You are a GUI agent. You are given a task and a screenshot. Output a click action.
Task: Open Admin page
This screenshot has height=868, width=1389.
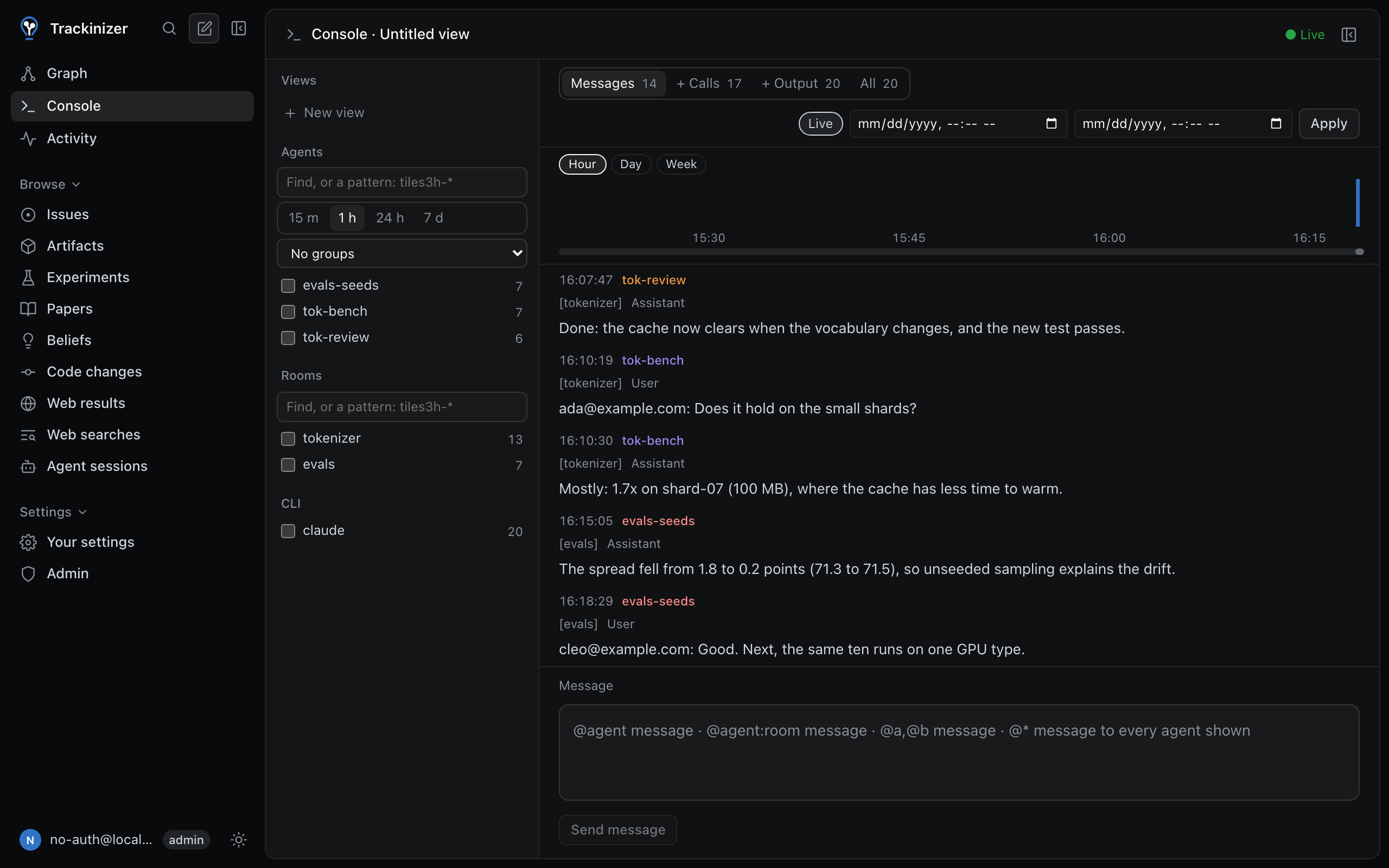coord(132,573)
